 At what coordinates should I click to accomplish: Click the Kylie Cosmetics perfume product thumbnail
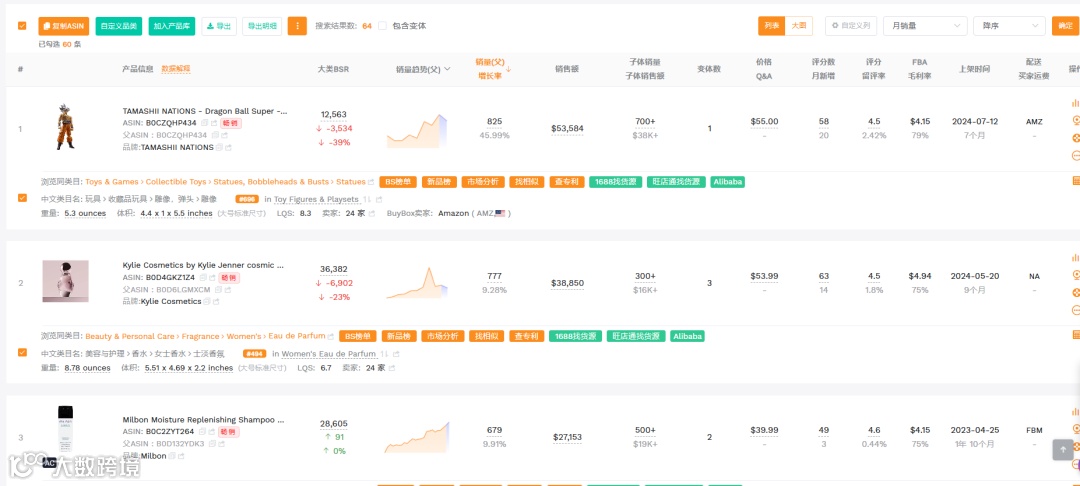(x=65, y=281)
